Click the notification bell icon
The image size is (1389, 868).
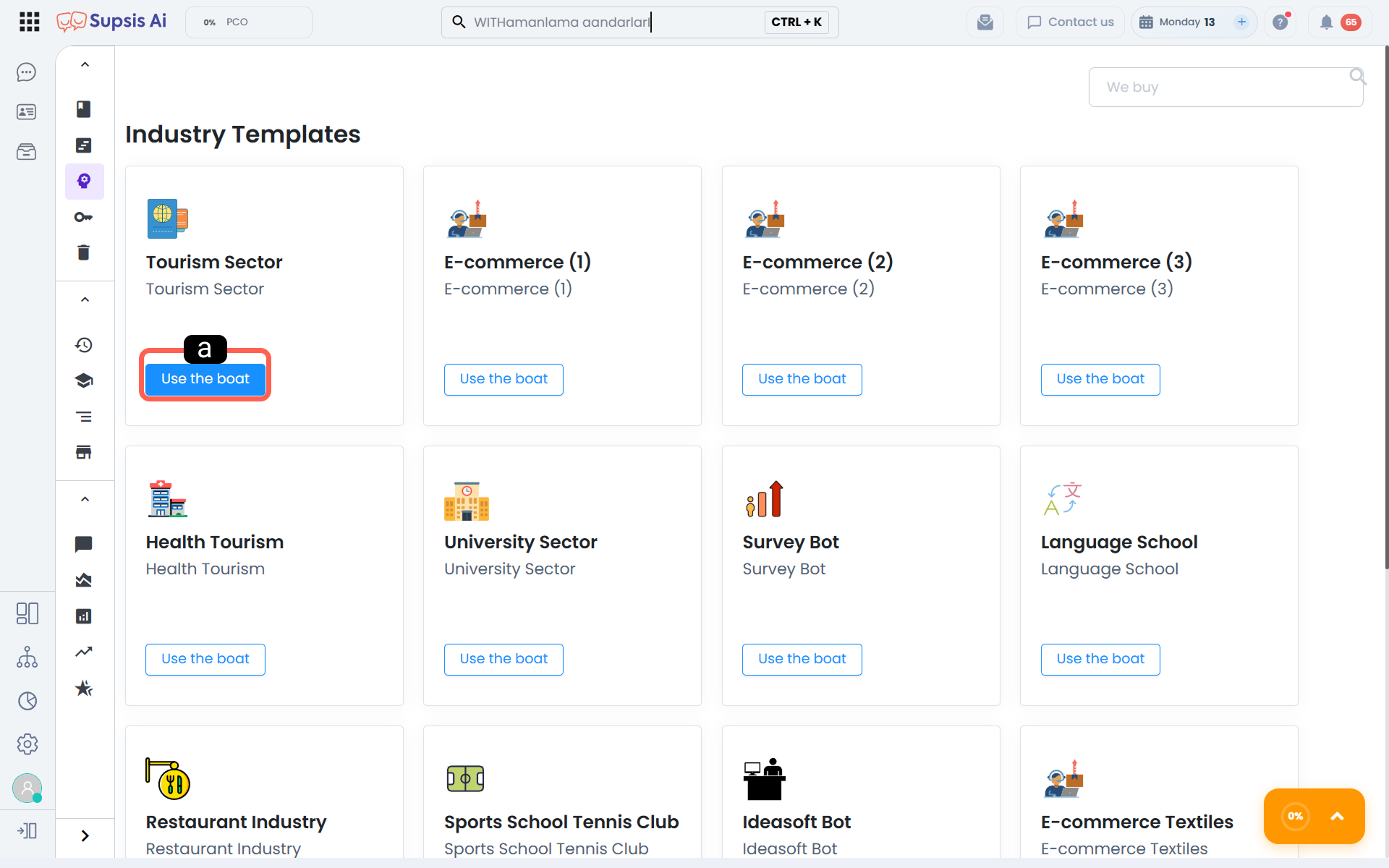(1326, 22)
